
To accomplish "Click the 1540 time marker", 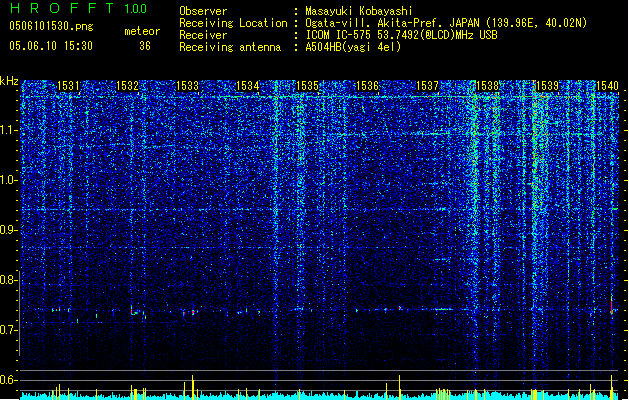I will point(607,86).
